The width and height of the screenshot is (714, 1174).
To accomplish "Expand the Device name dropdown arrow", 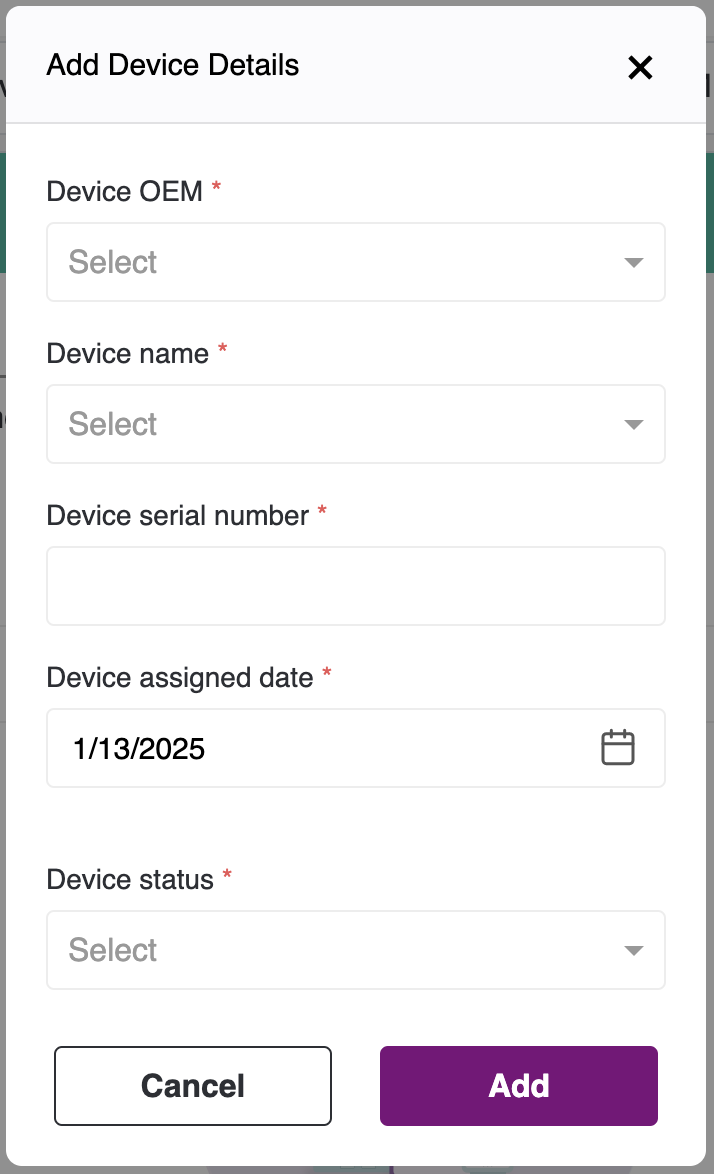I will coord(633,424).
